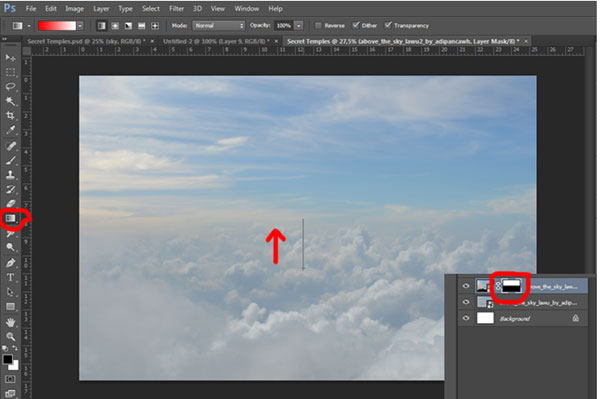
Task: Select the Crop tool
Action: [10, 116]
